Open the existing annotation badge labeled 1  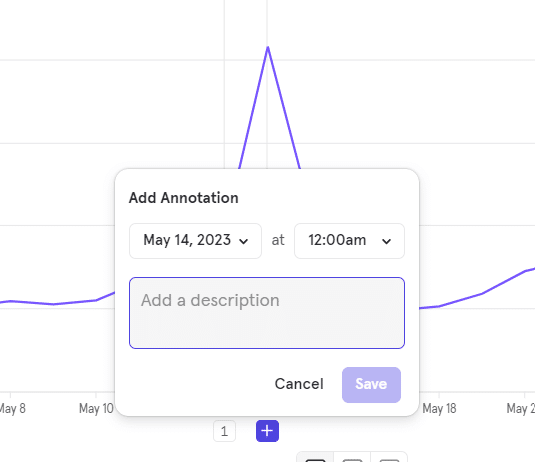click(x=224, y=431)
